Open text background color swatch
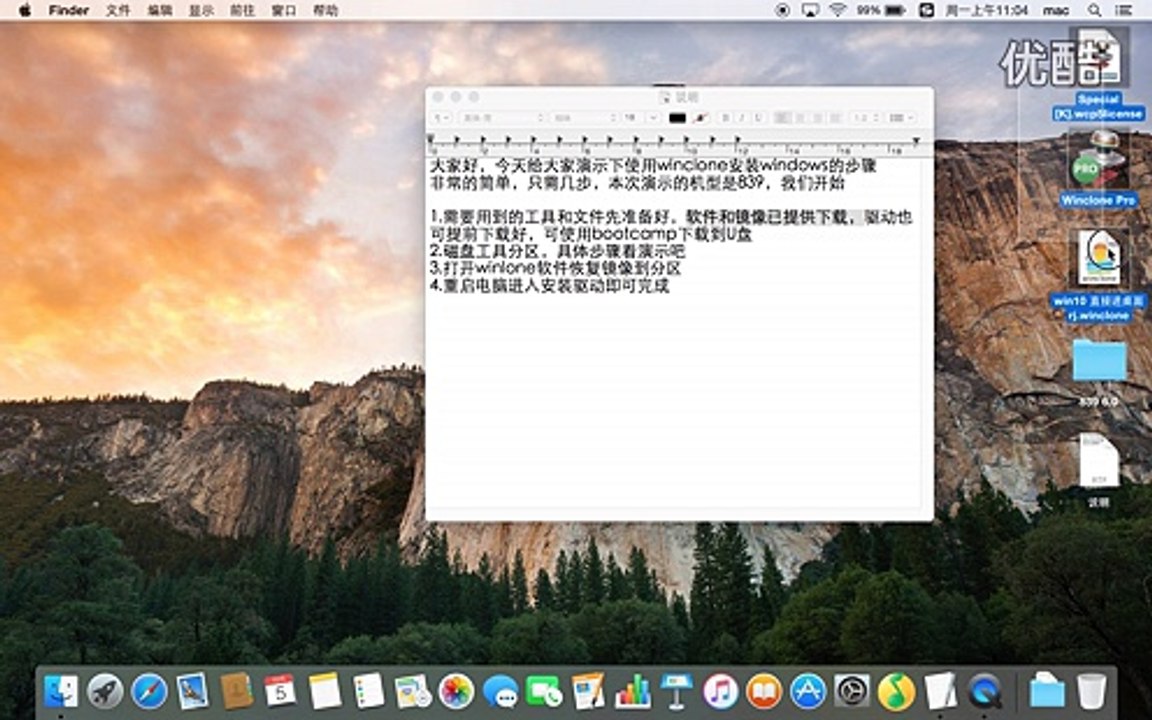The height and width of the screenshot is (720, 1152). coord(700,118)
